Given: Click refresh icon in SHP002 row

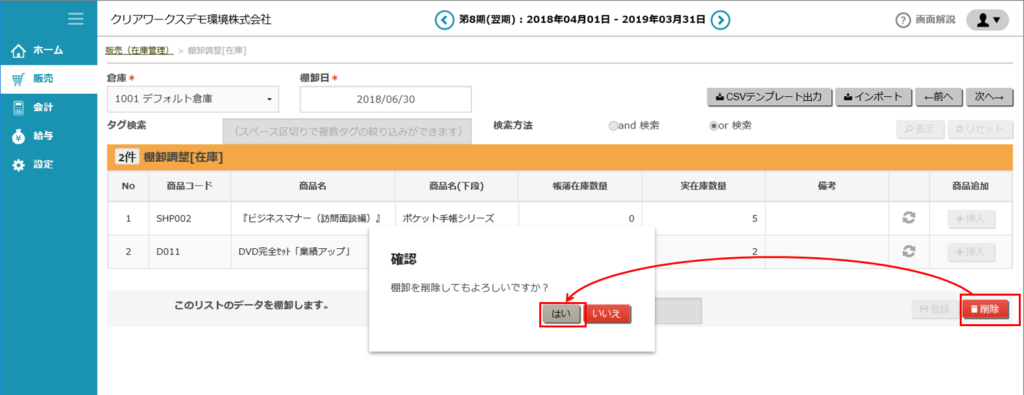Looking at the screenshot, I should coord(907,219).
